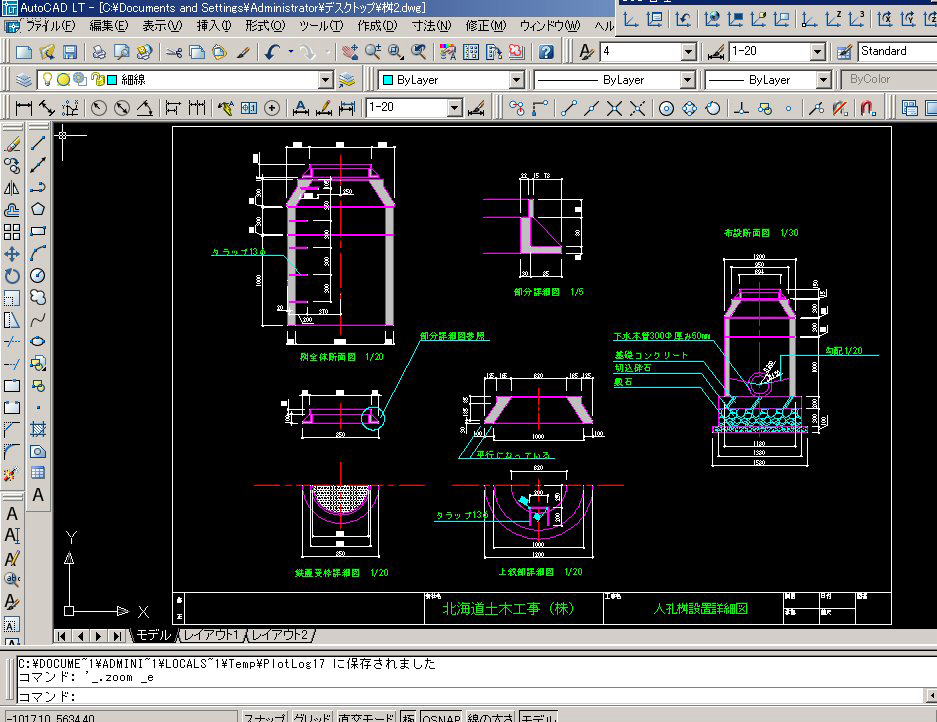Select the モデル drawing tab

(x=153, y=635)
